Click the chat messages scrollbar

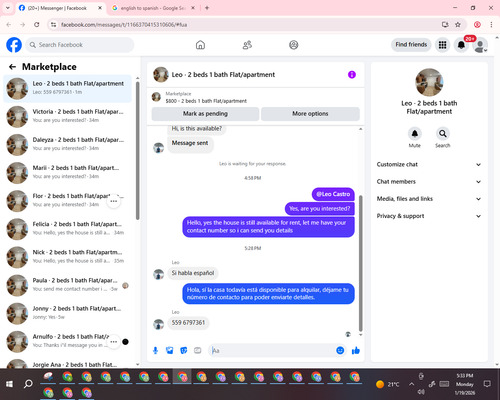coord(360,263)
